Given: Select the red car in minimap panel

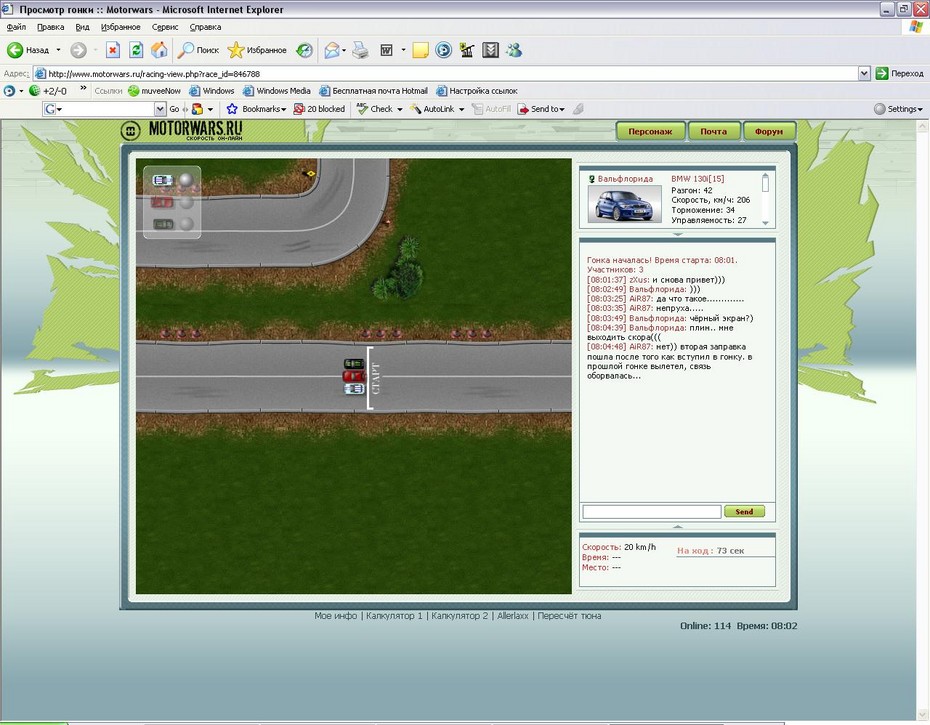Looking at the screenshot, I should click(161, 202).
